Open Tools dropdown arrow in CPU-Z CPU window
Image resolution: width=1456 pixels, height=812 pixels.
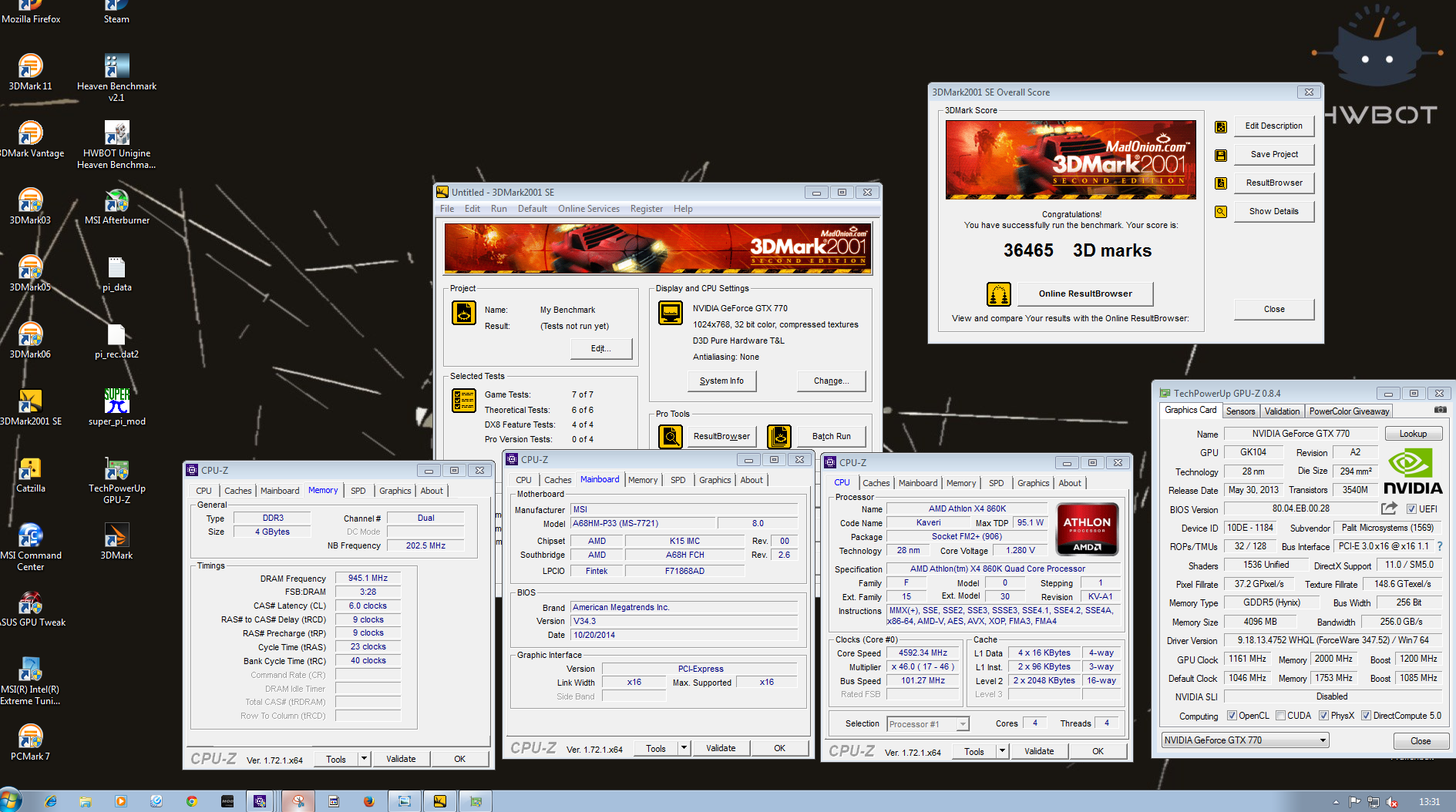click(x=1002, y=751)
